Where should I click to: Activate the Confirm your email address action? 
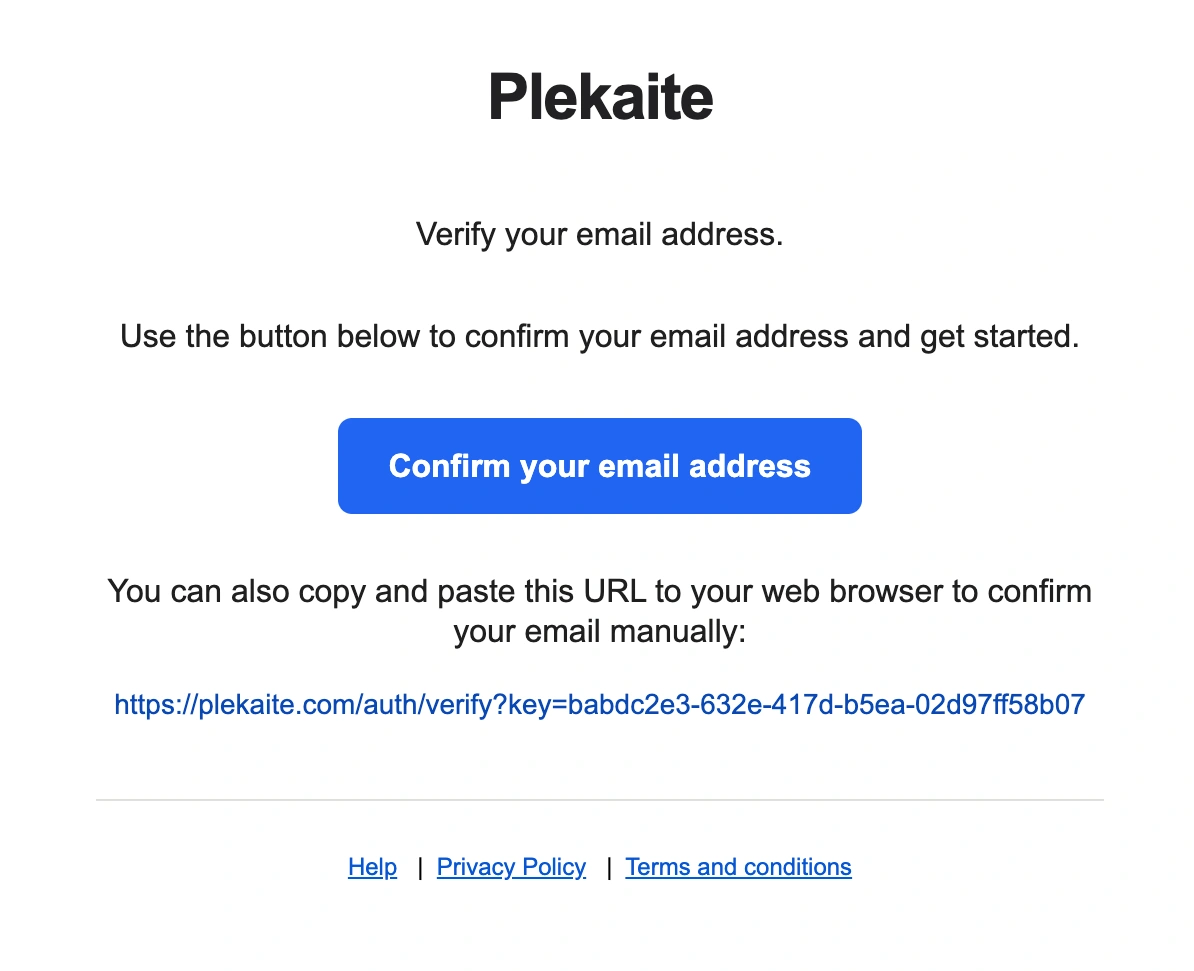(599, 465)
